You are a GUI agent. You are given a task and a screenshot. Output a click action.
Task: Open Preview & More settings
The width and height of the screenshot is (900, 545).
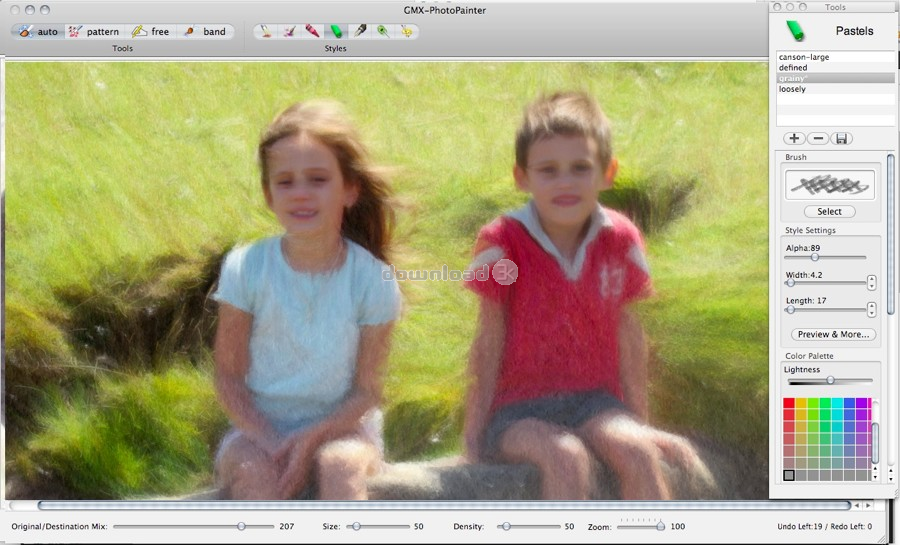coord(832,334)
